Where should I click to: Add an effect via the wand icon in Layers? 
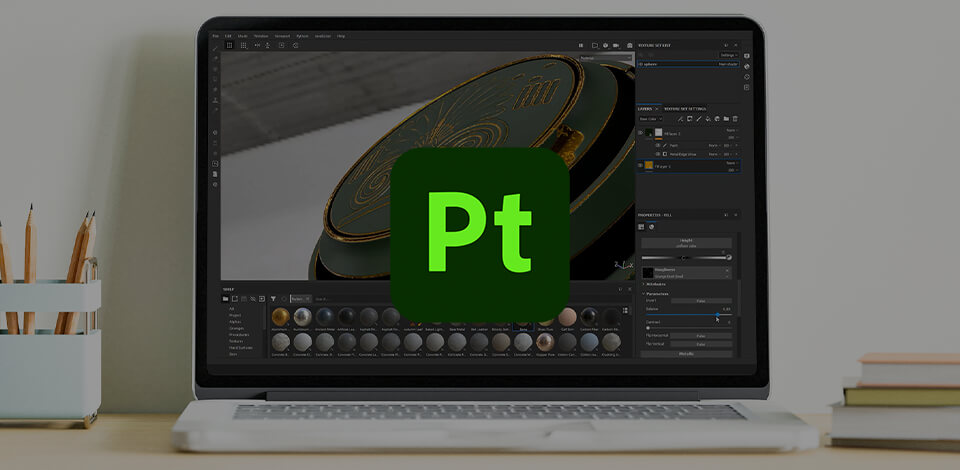click(680, 119)
